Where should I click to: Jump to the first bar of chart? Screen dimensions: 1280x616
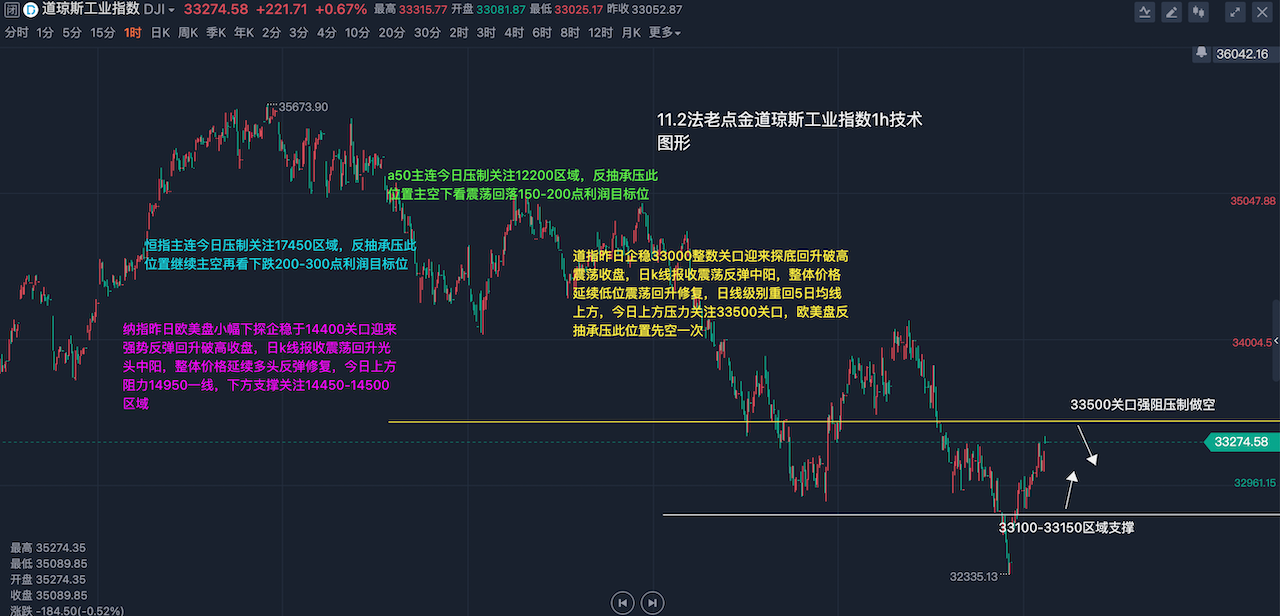(x=622, y=602)
